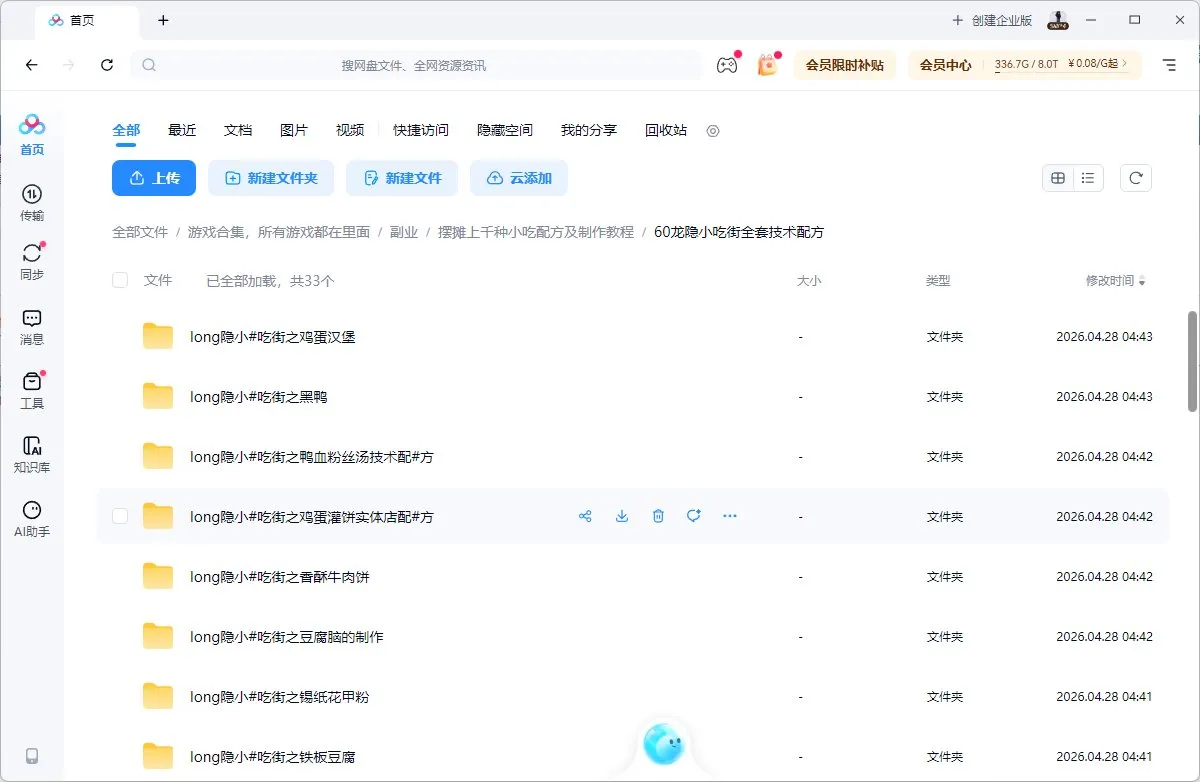Click the search input field
The image size is (1200, 782).
(420, 64)
